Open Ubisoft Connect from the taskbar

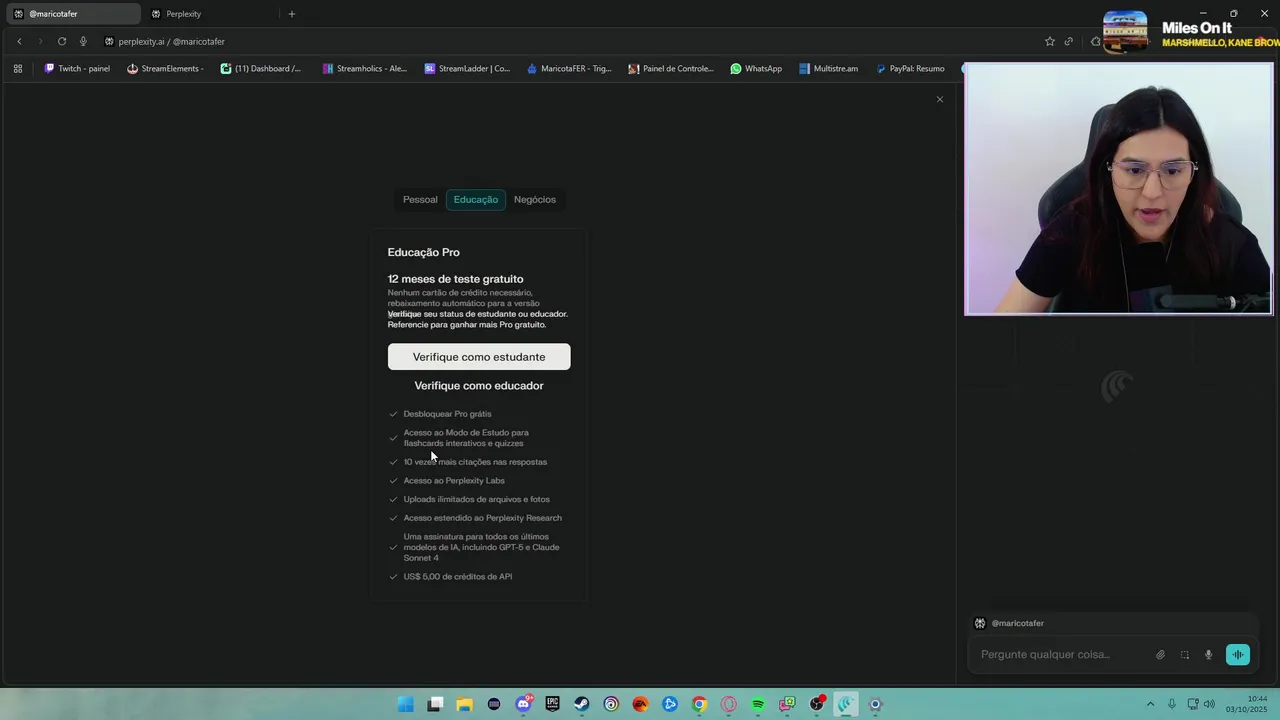coord(611,704)
